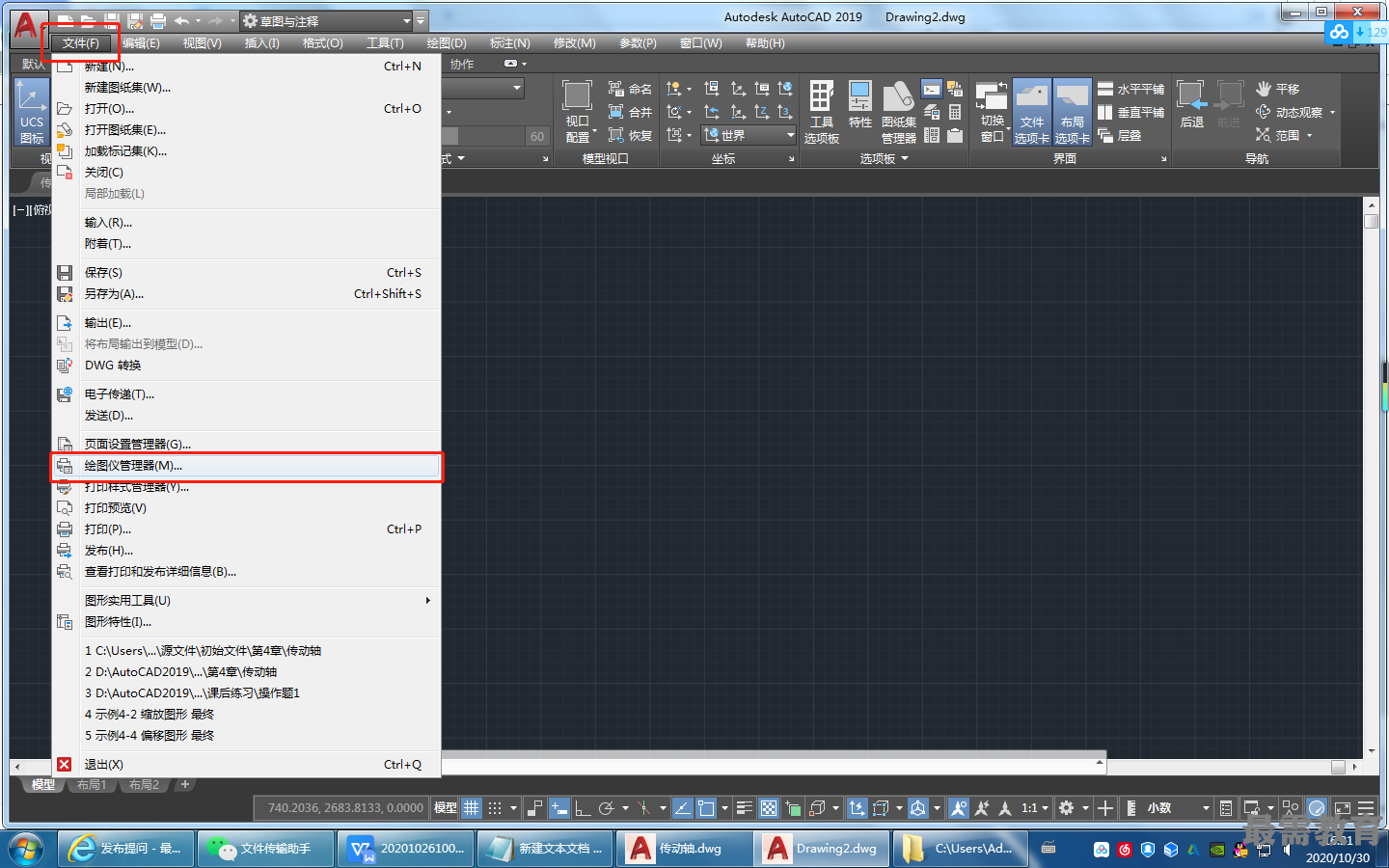Open the workspace dropdown 草图与注释
Screen dimensions: 1389x868
[325, 20]
